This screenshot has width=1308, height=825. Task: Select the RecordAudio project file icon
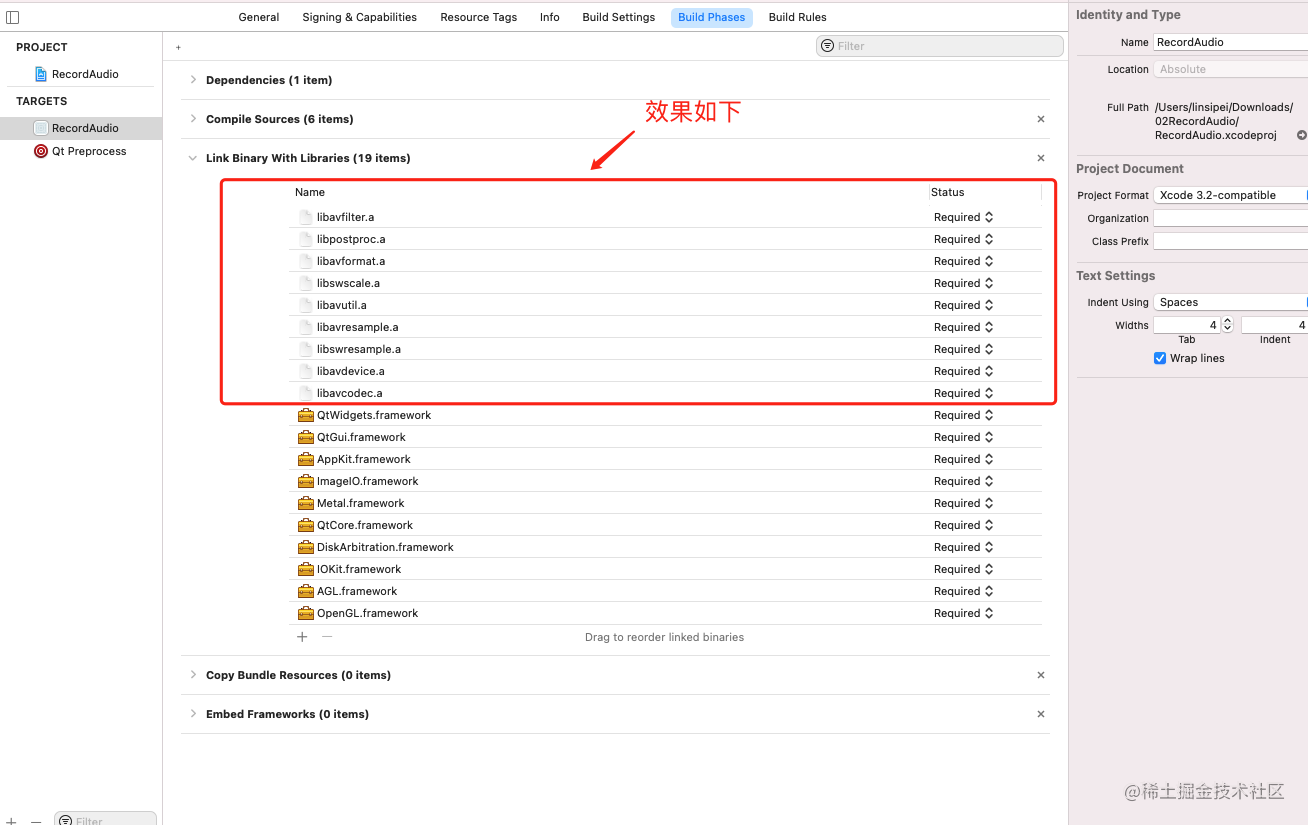(41, 74)
